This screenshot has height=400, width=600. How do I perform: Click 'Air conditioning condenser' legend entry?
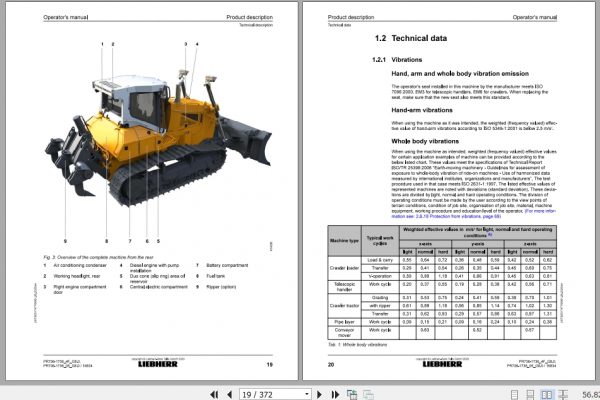point(80,265)
